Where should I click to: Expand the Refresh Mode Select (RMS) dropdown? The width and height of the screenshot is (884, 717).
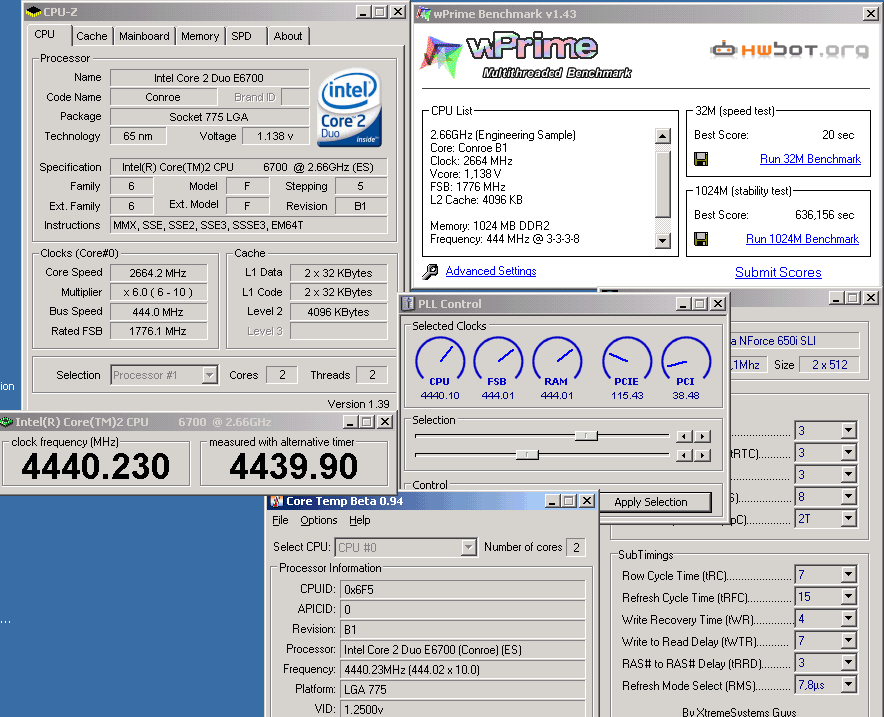click(848, 685)
